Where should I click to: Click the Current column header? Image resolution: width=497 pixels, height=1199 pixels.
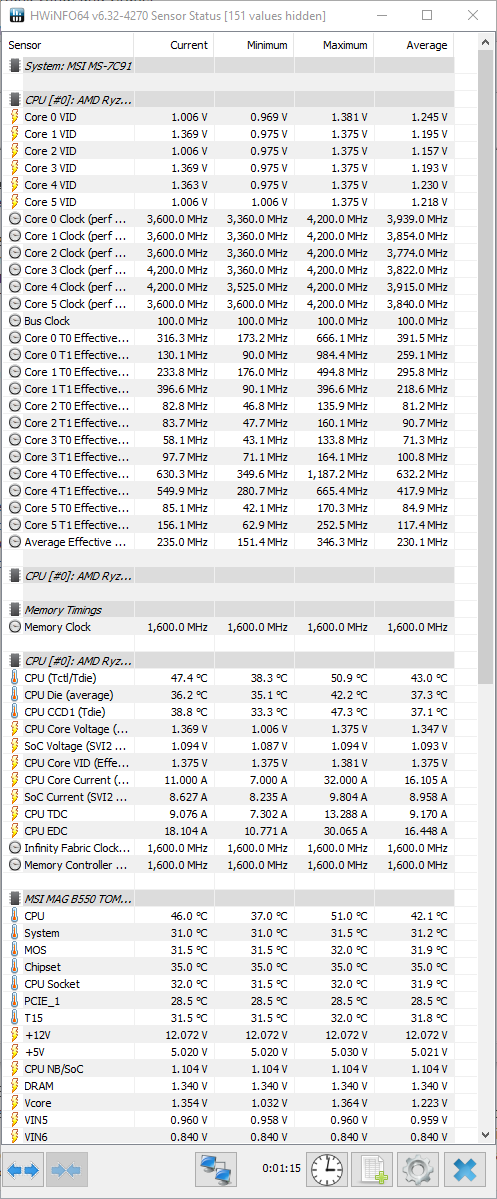[174, 45]
